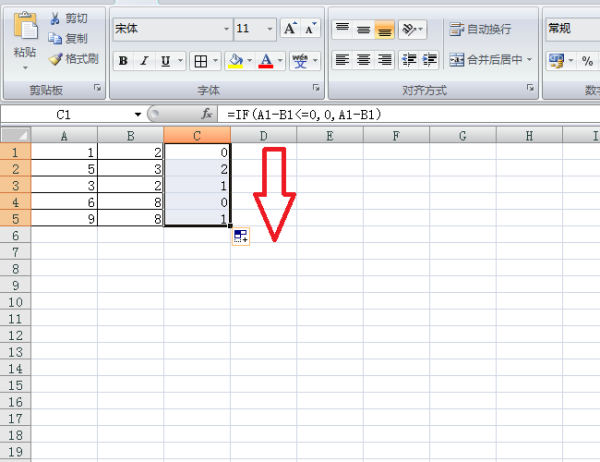Open the font size dropdown 11
Screen dimensions: 600x462
click(270, 29)
